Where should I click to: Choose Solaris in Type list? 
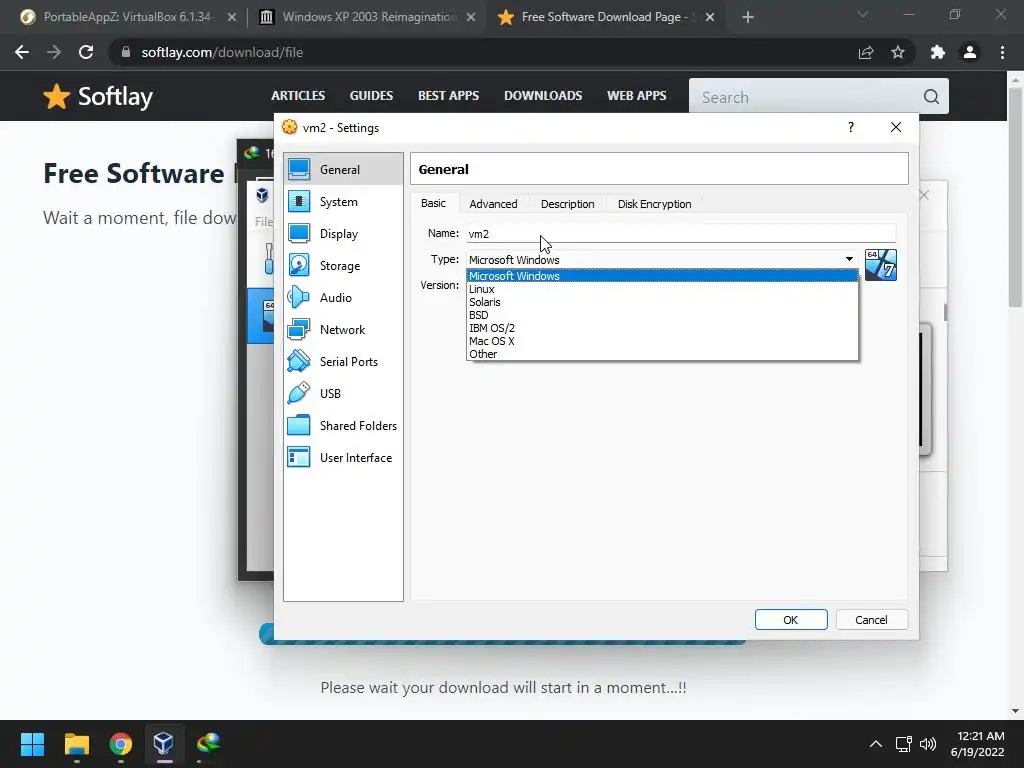pyautogui.click(x=662, y=302)
